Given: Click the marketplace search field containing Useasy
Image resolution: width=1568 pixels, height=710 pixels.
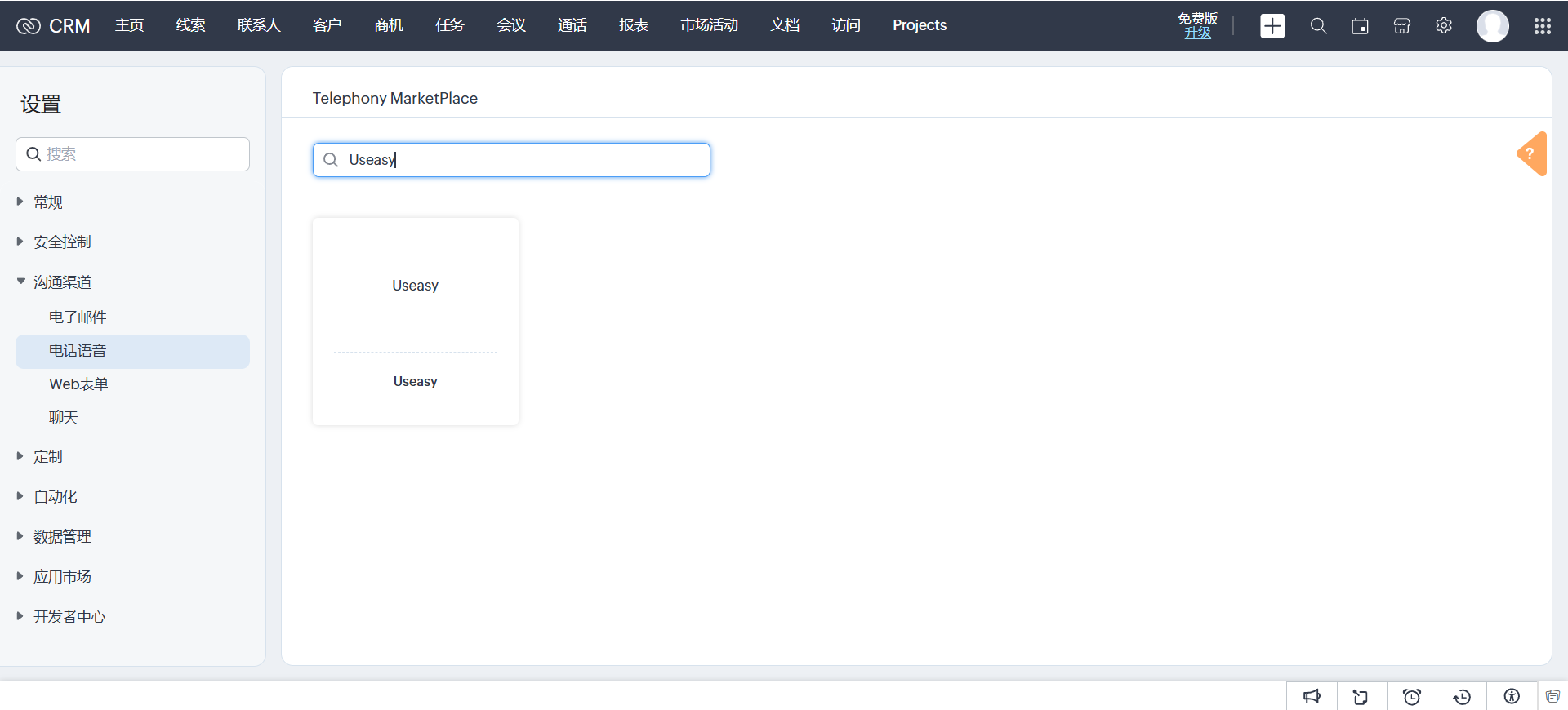Looking at the screenshot, I should (511, 160).
